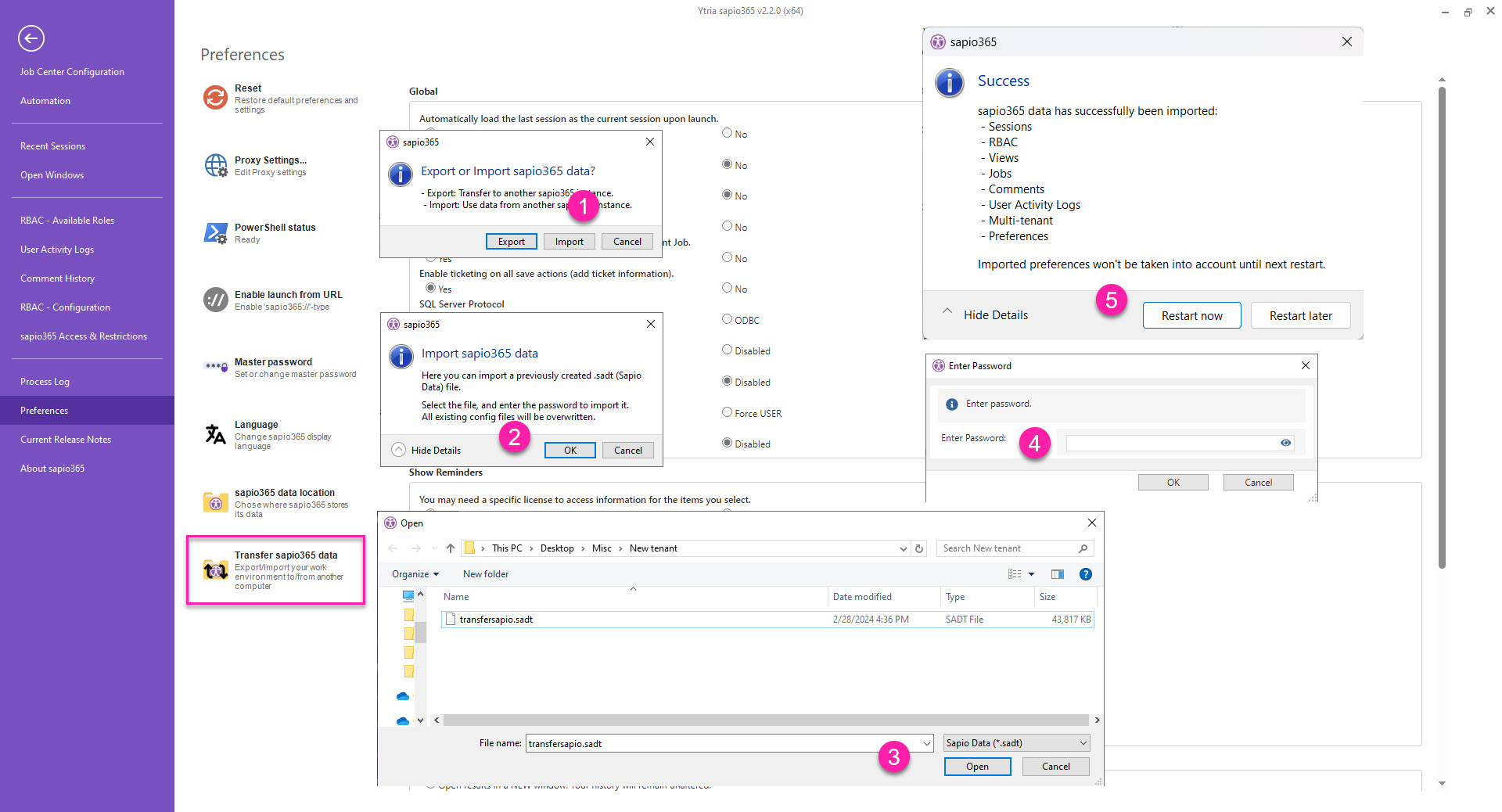
Task: Toggle the preview pane icon
Action: pos(1058,574)
